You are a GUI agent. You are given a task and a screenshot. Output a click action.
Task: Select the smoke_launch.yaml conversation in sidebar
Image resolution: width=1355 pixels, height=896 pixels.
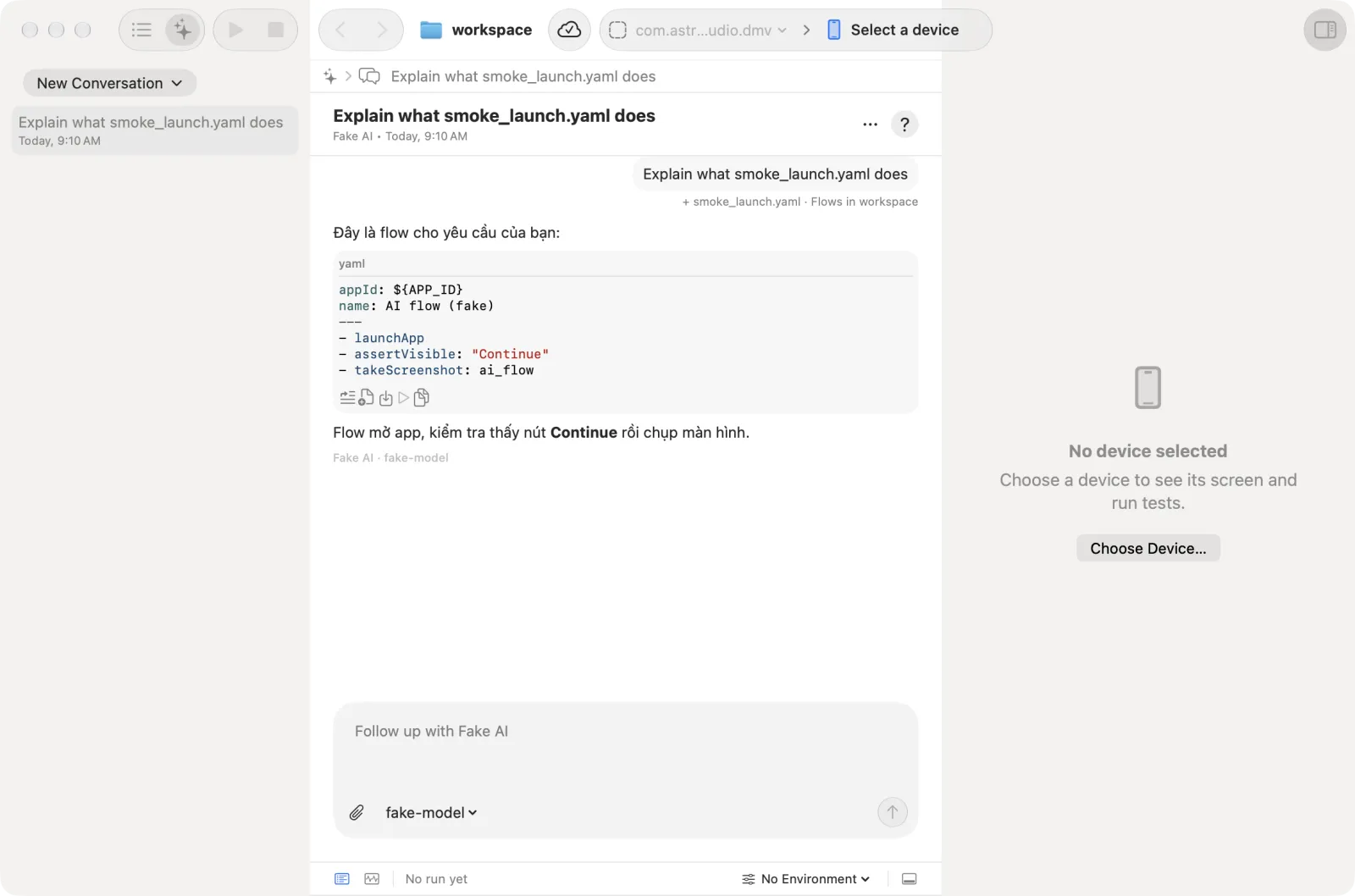point(154,130)
